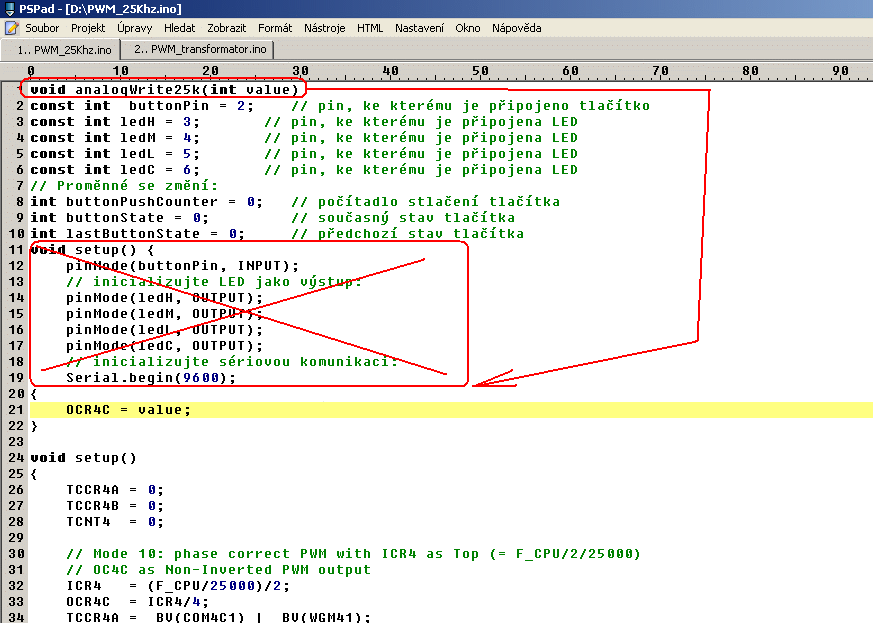
Task: Click the Serial.begin(9600) code line
Action: click(151, 378)
